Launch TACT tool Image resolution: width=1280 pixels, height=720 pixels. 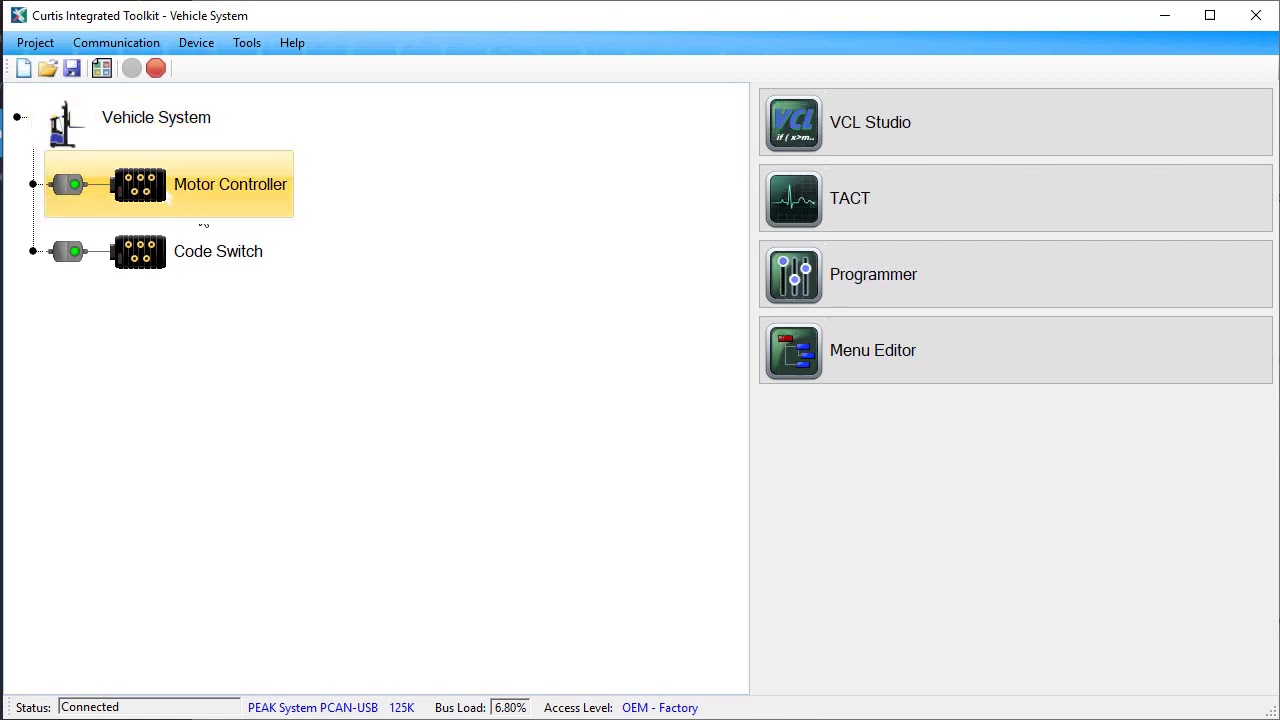[1016, 198]
